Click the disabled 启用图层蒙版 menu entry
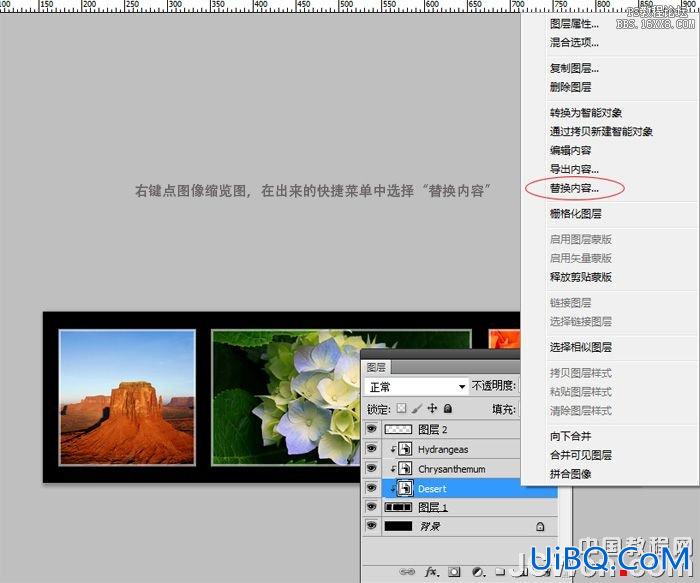 [581, 239]
